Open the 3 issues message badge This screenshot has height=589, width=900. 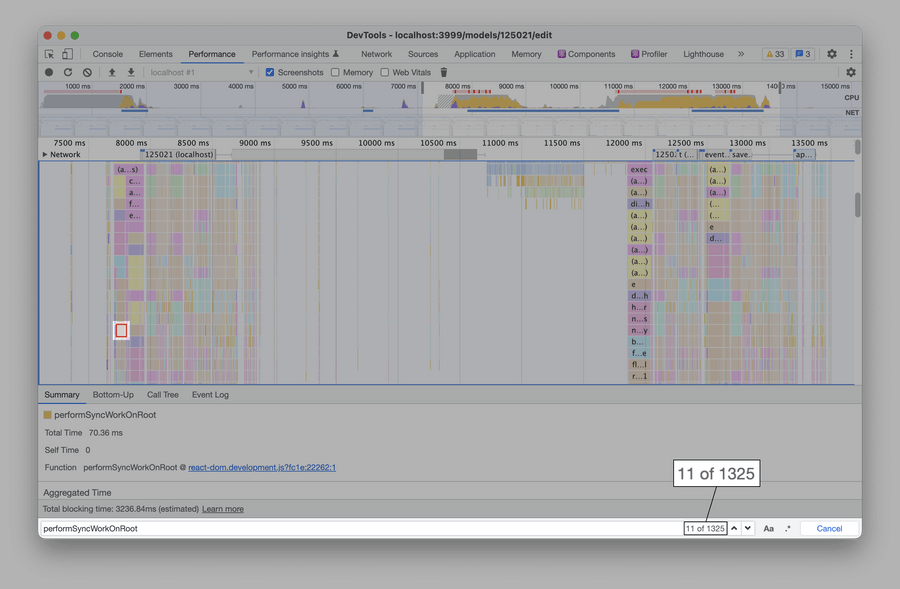(802, 54)
